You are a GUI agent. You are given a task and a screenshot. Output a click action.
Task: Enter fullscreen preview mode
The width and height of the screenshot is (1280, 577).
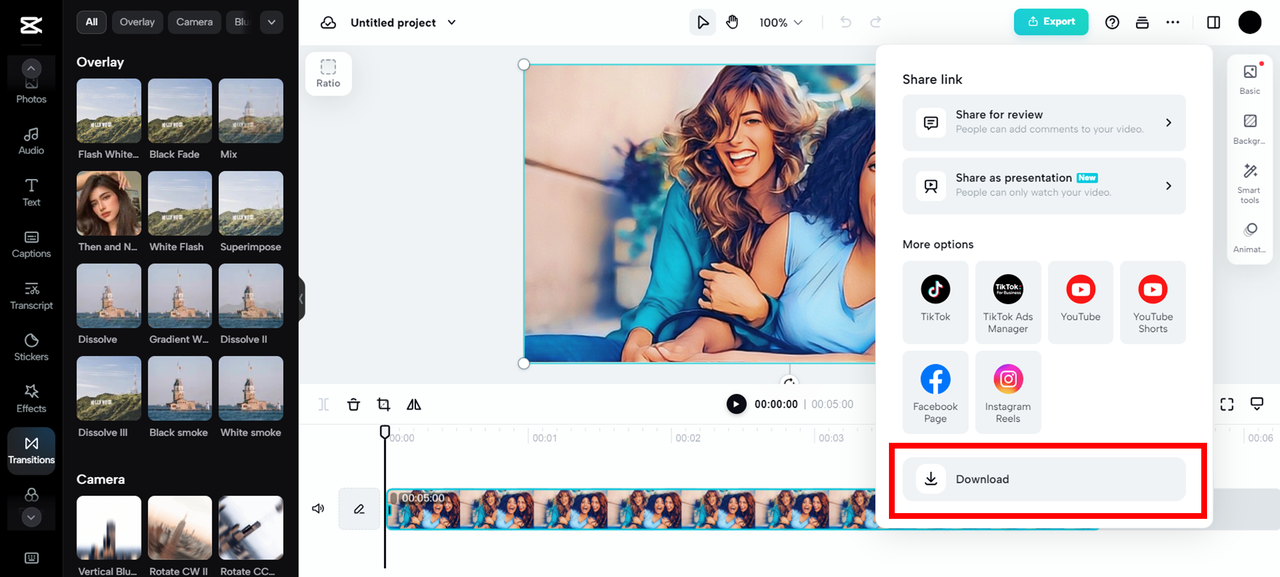tap(1227, 404)
